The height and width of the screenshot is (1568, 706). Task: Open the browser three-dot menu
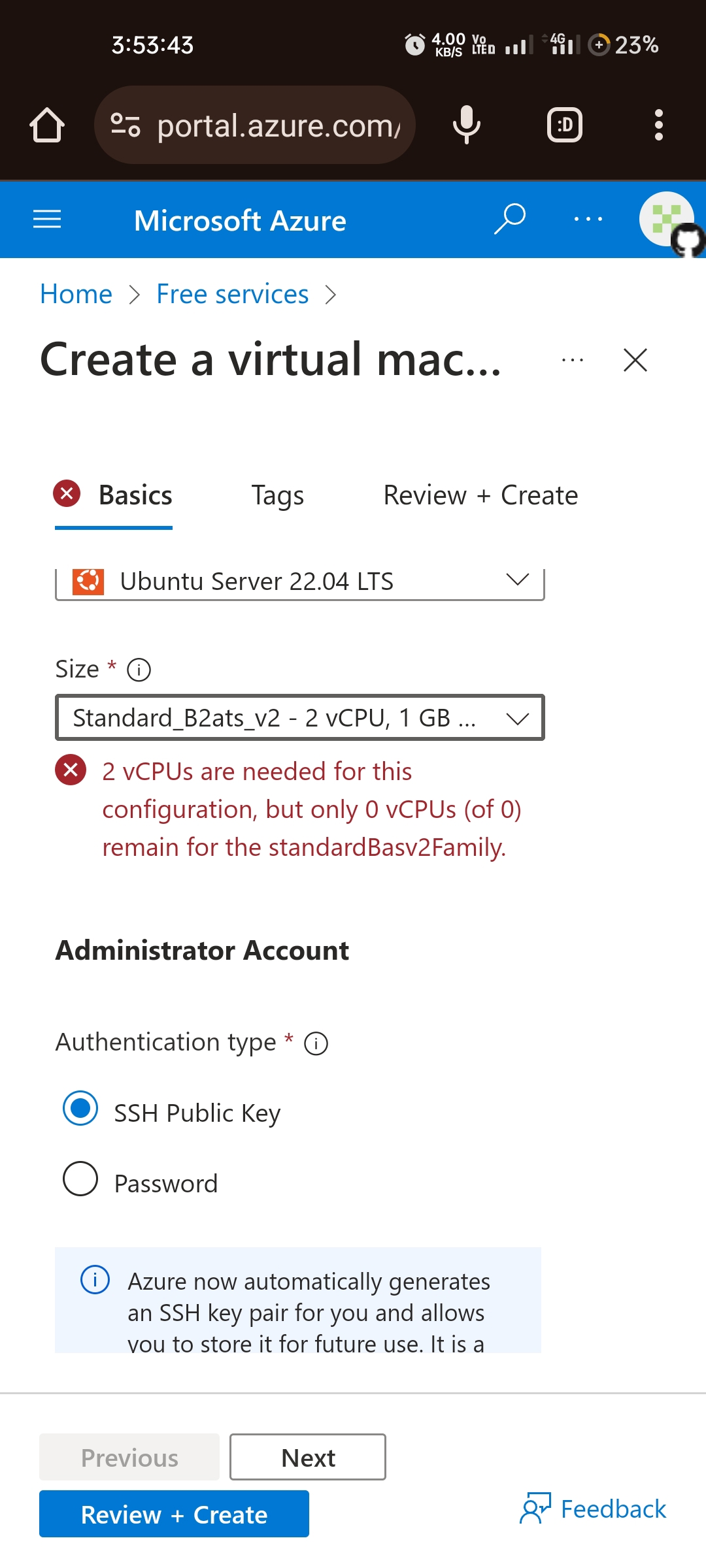click(x=659, y=125)
